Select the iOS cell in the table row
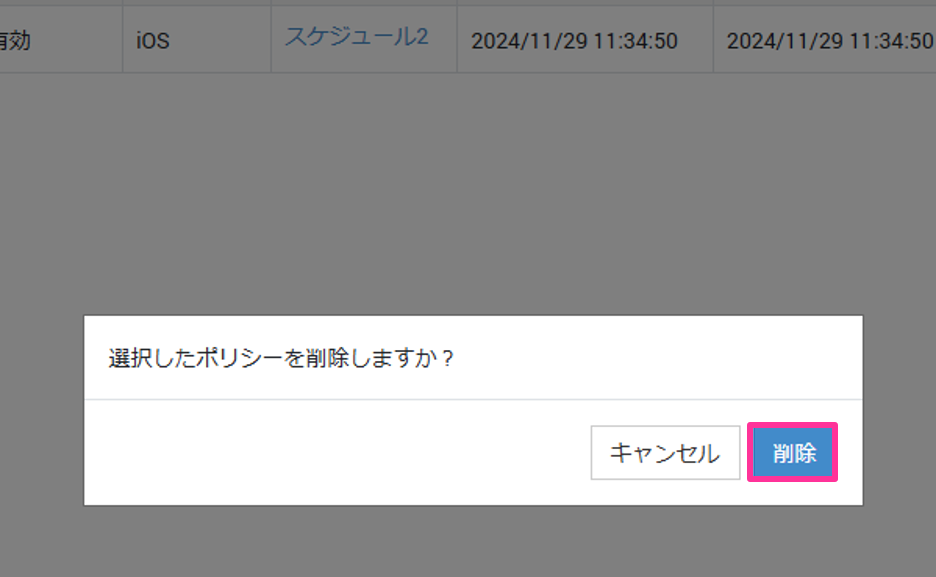This screenshot has width=936, height=577. pyautogui.click(x=197, y=40)
